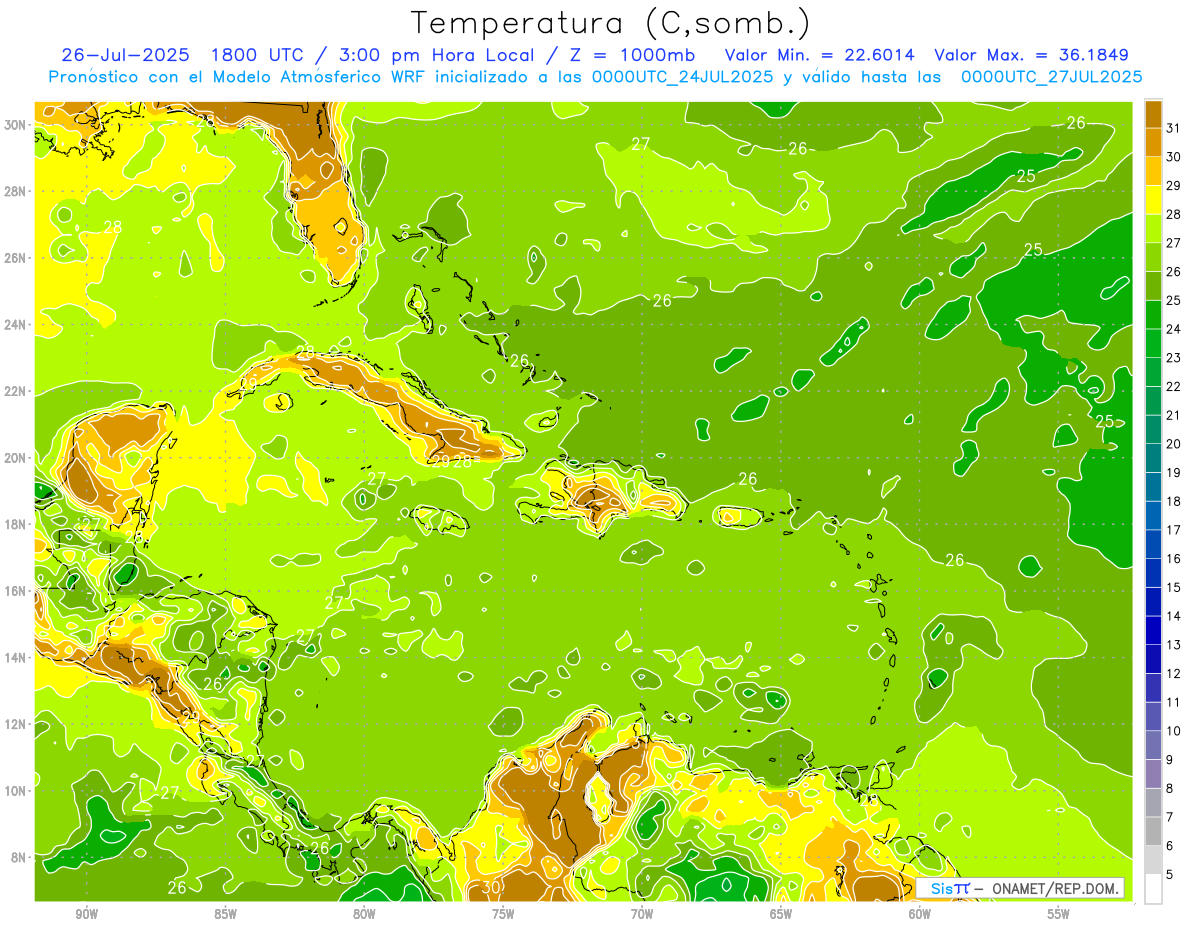
Task: Click the legend swatch between 26 and 27
Action: pos(1153,257)
